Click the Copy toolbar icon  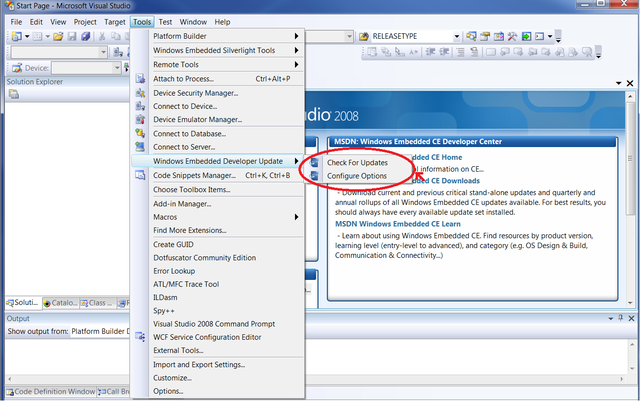point(116,36)
